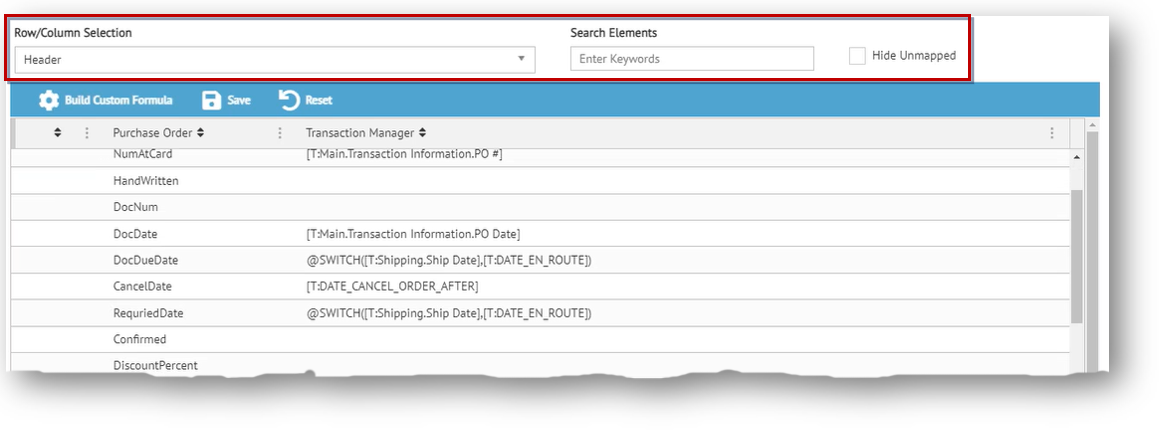Sort by the Purchase Order column arrows
1160x430 pixels.
pyautogui.click(x=201, y=133)
